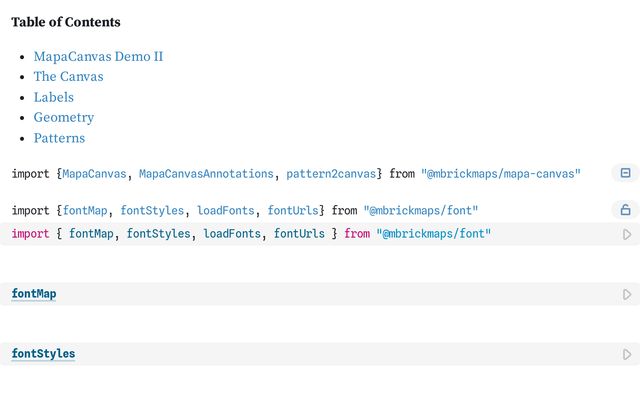Image resolution: width=640 pixels, height=400 pixels.
Task: Open the "@mbrickmaps/mapa-canvas" module link
Action: [500, 174]
